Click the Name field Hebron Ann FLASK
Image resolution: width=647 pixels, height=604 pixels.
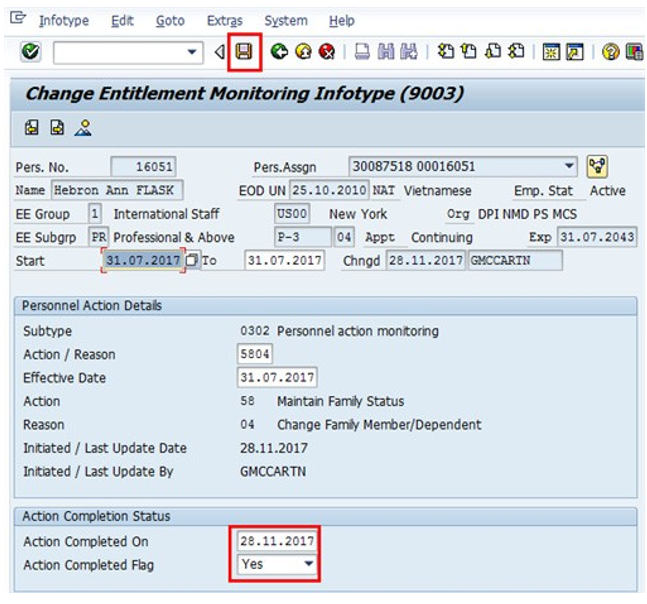[117, 190]
